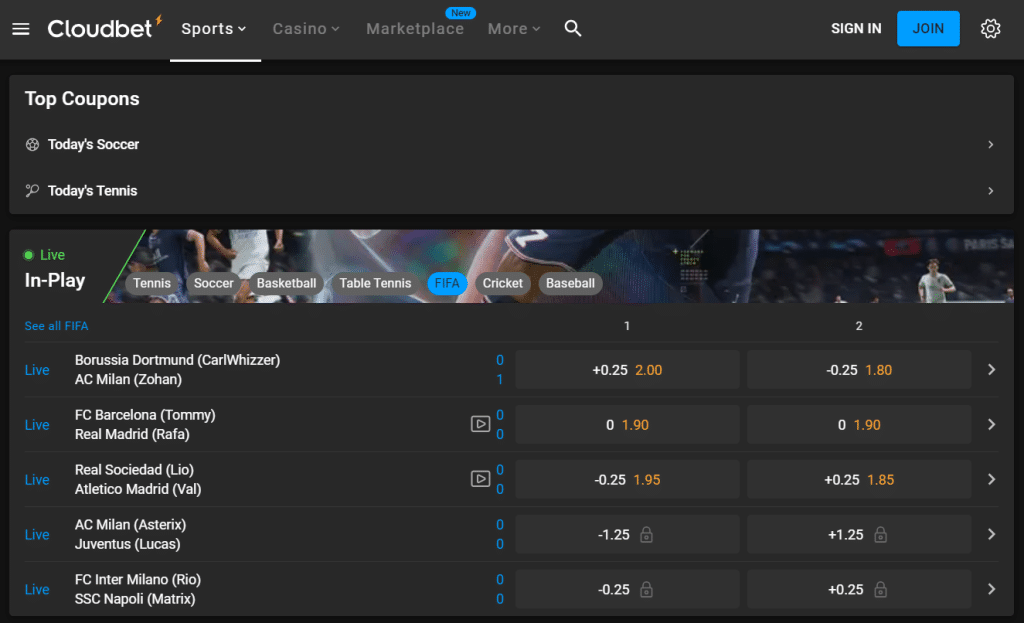Image resolution: width=1024 pixels, height=623 pixels.
Task: Open Real Sociedad match details arrow
Action: (991, 479)
